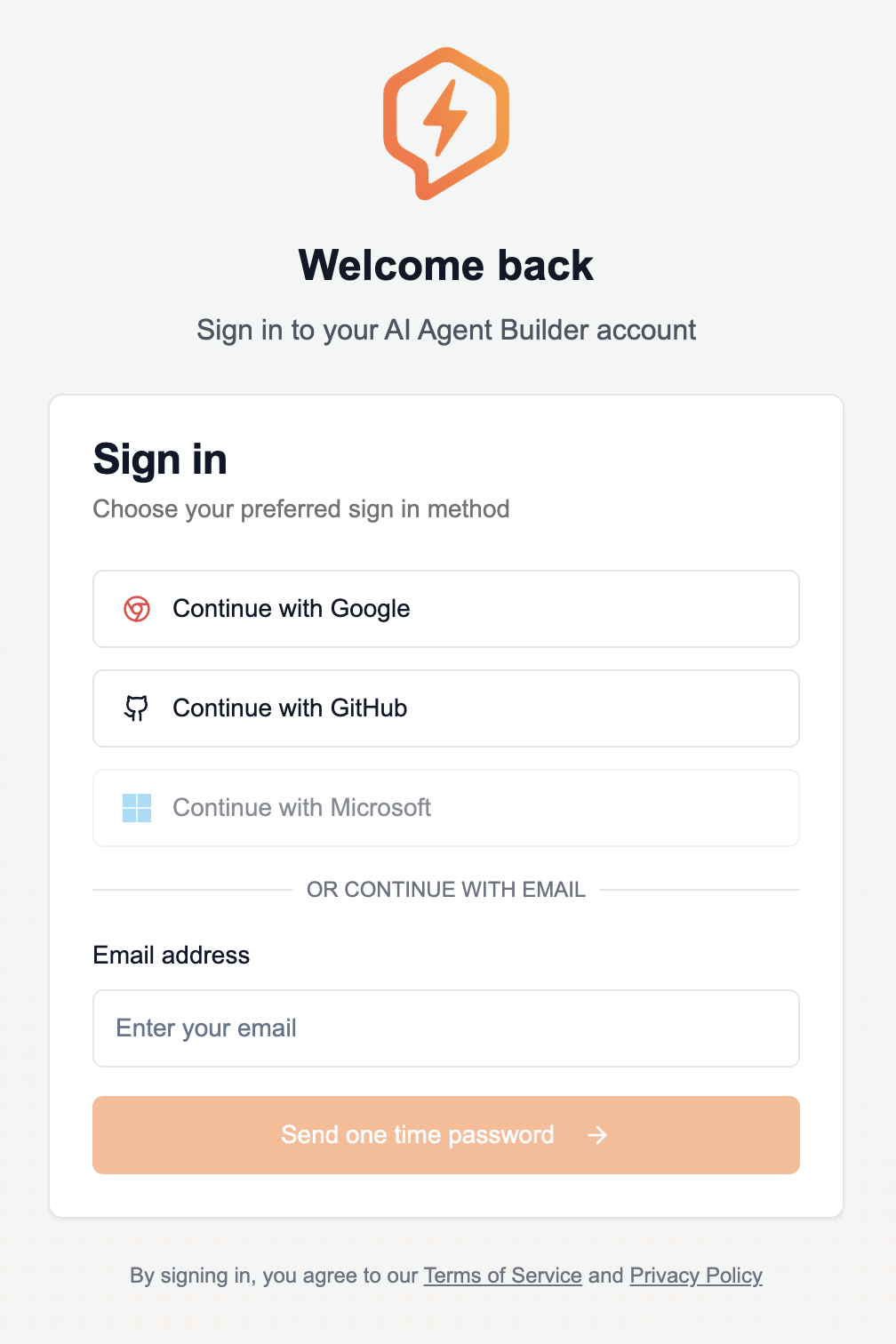Continue with GitHub sign in
This screenshot has height=1344, width=896.
click(x=445, y=708)
